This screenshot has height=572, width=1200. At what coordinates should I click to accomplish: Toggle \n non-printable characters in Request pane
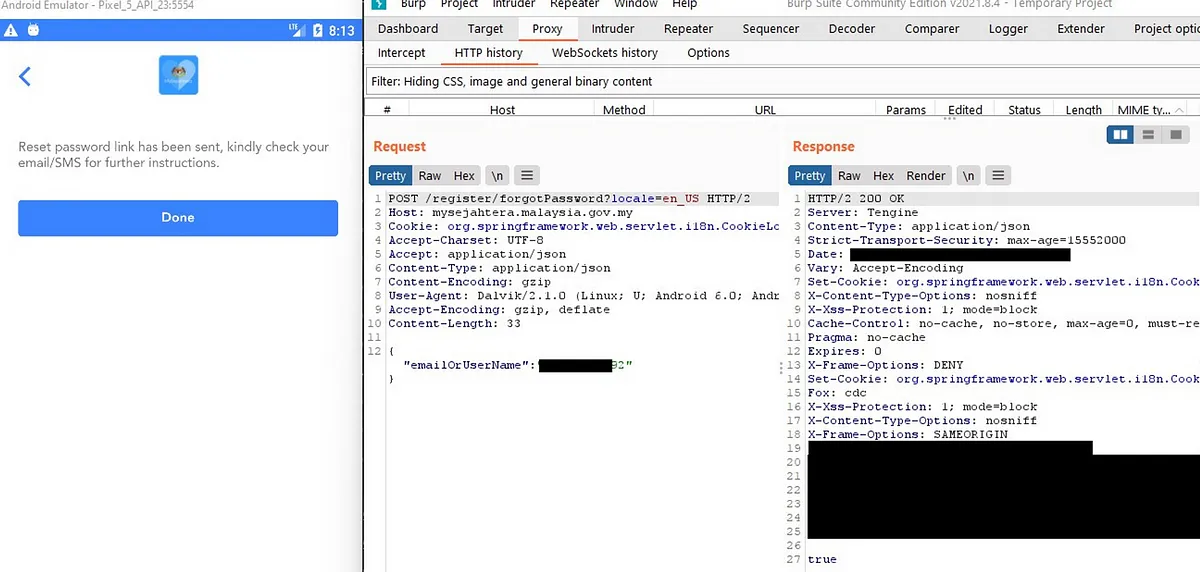pos(498,176)
